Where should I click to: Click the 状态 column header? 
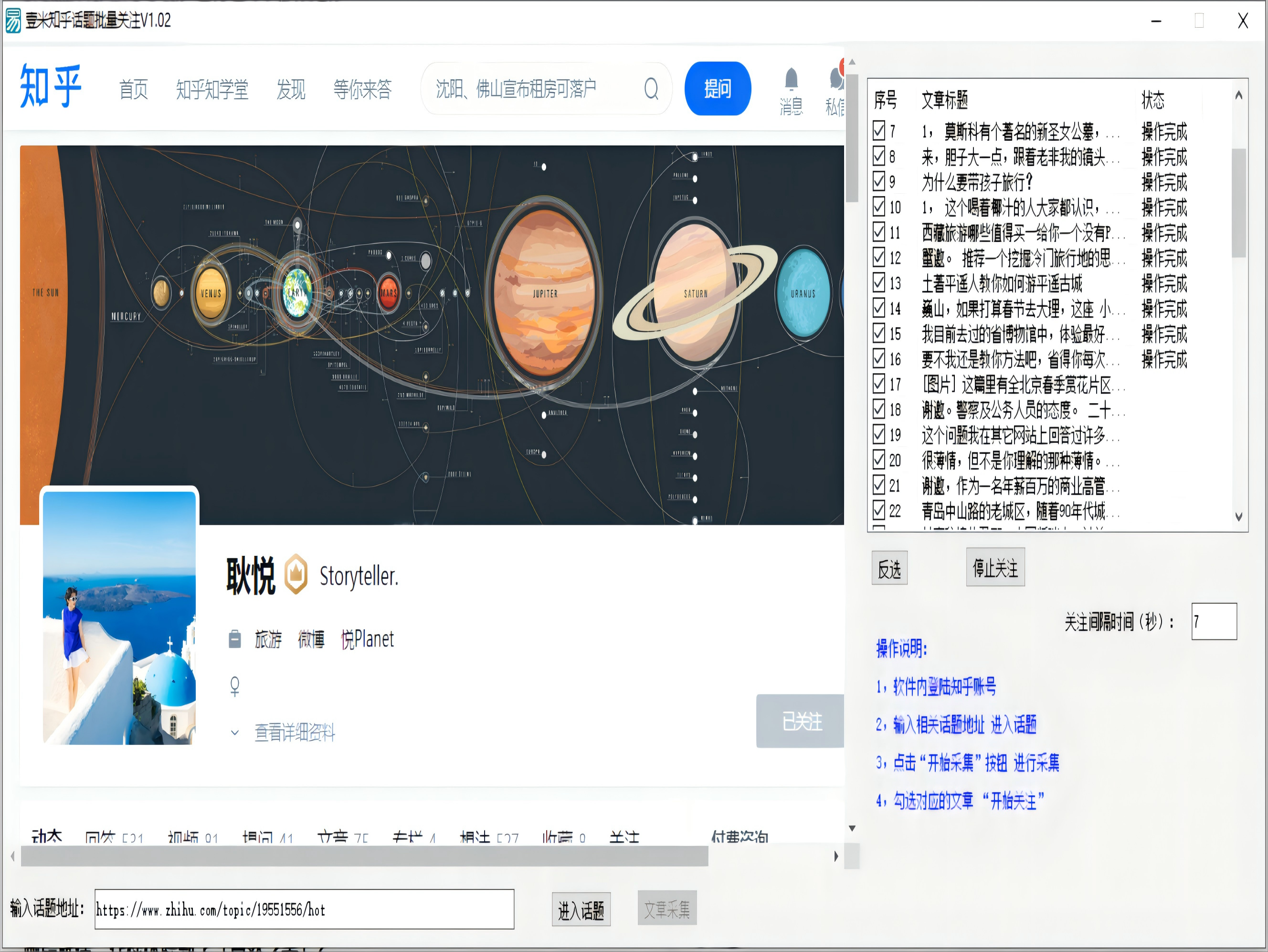(1153, 100)
